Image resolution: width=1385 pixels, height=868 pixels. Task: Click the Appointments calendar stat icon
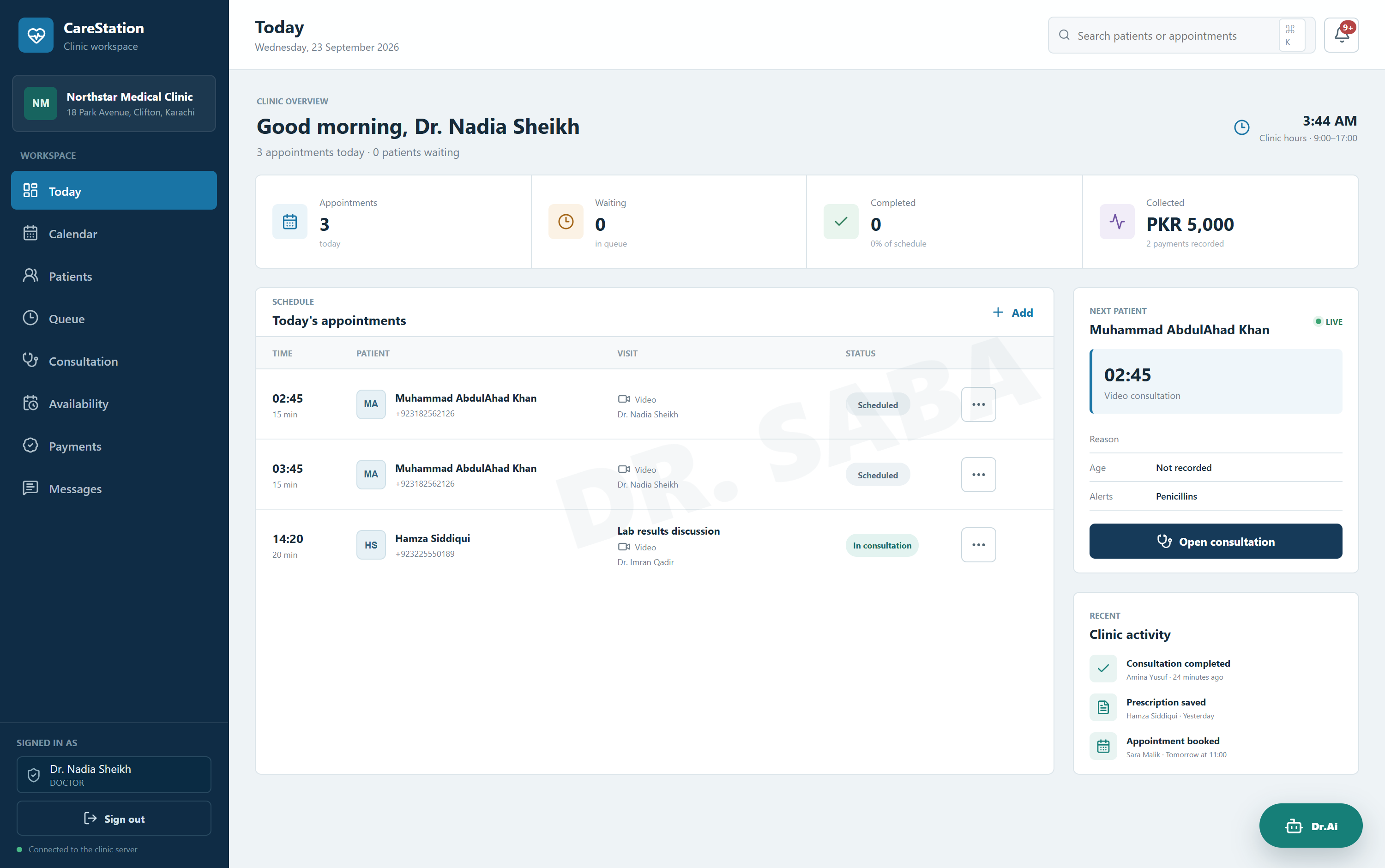click(x=290, y=222)
